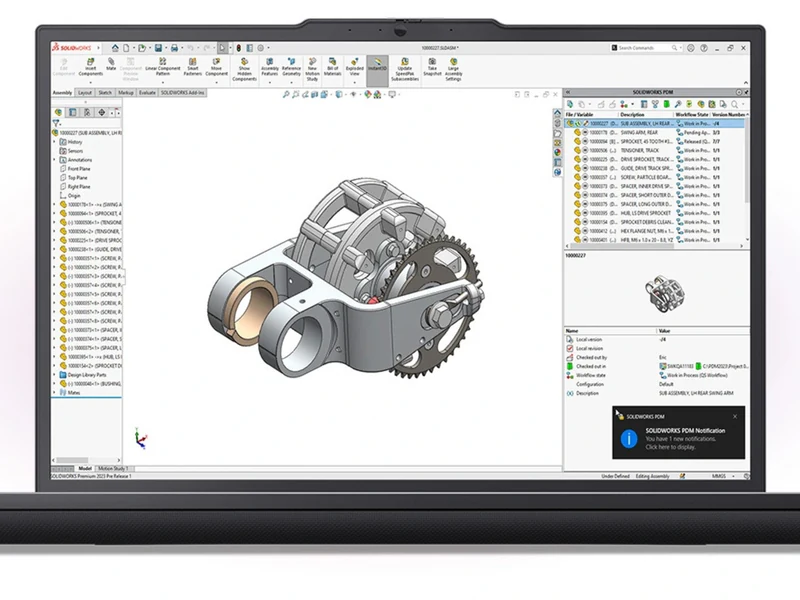Click Take Snapshot tool
Viewport: 800px width, 600px height.
tap(432, 67)
